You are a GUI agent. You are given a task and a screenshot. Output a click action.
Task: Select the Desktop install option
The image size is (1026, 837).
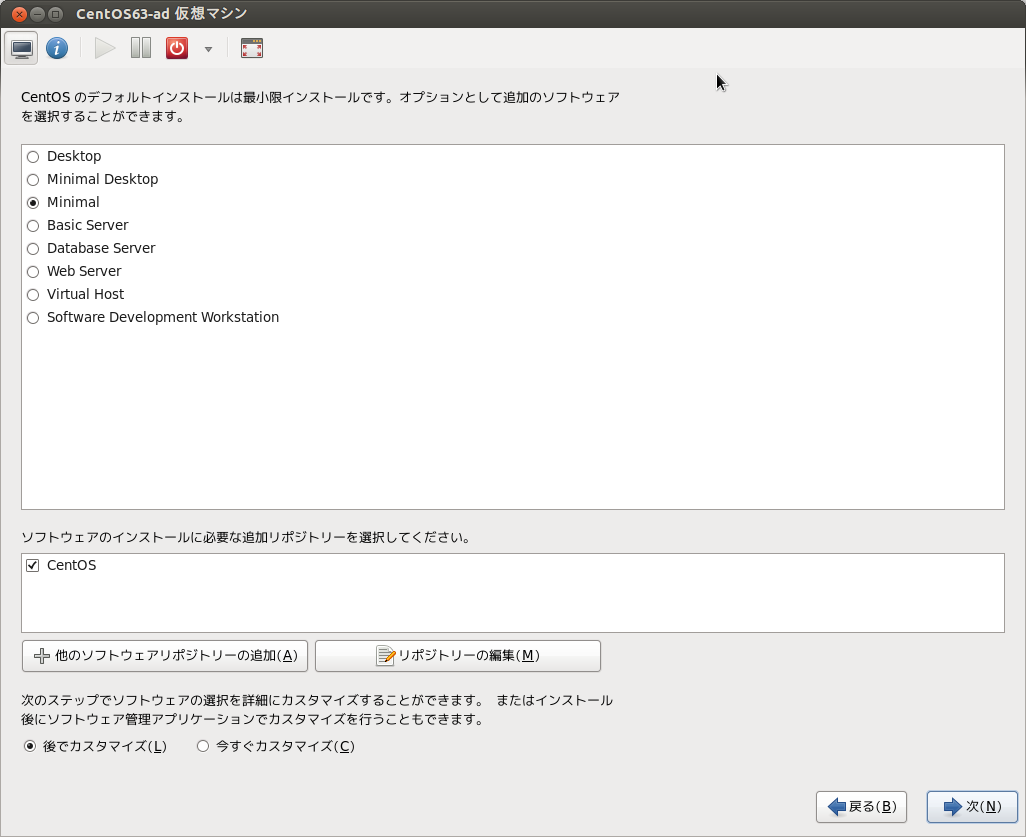tap(33, 156)
